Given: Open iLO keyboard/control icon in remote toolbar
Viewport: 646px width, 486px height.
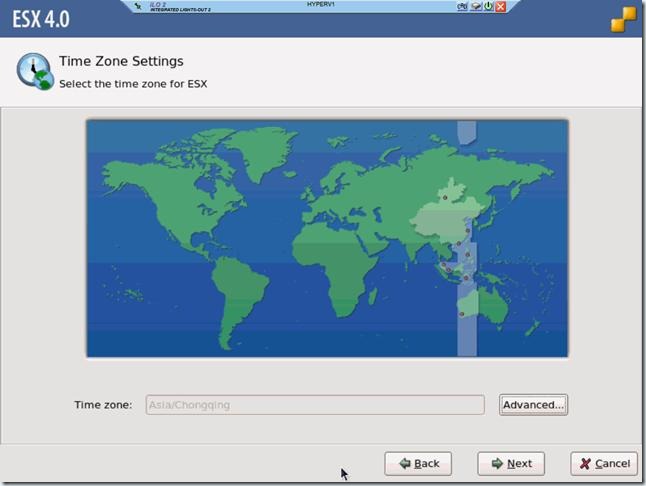Looking at the screenshot, I should coord(462,6).
